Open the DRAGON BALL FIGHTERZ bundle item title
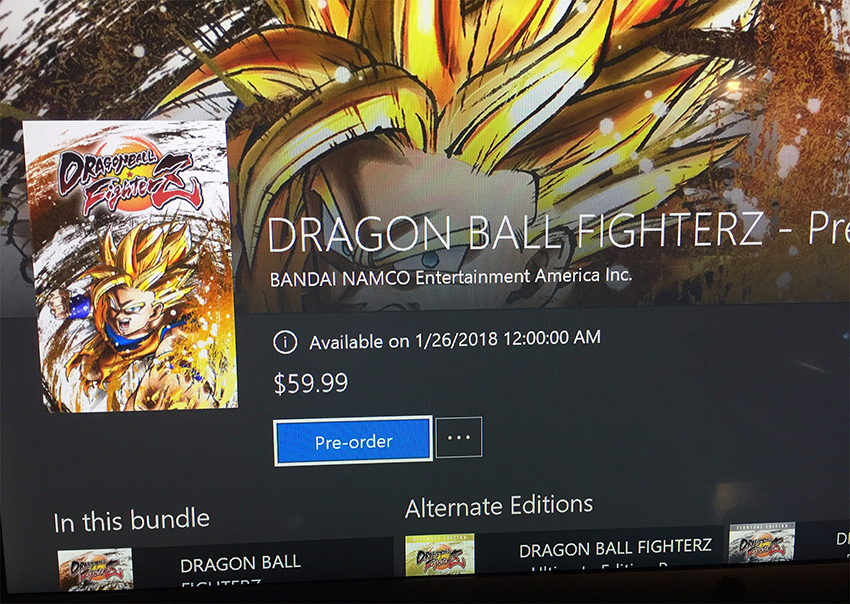This screenshot has height=604, width=850. coord(240,569)
